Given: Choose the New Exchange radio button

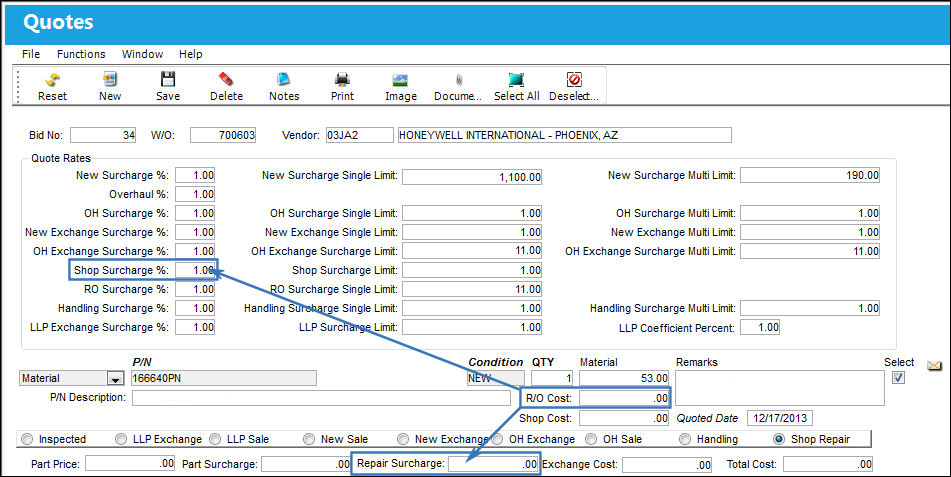Looking at the screenshot, I should point(403,439).
